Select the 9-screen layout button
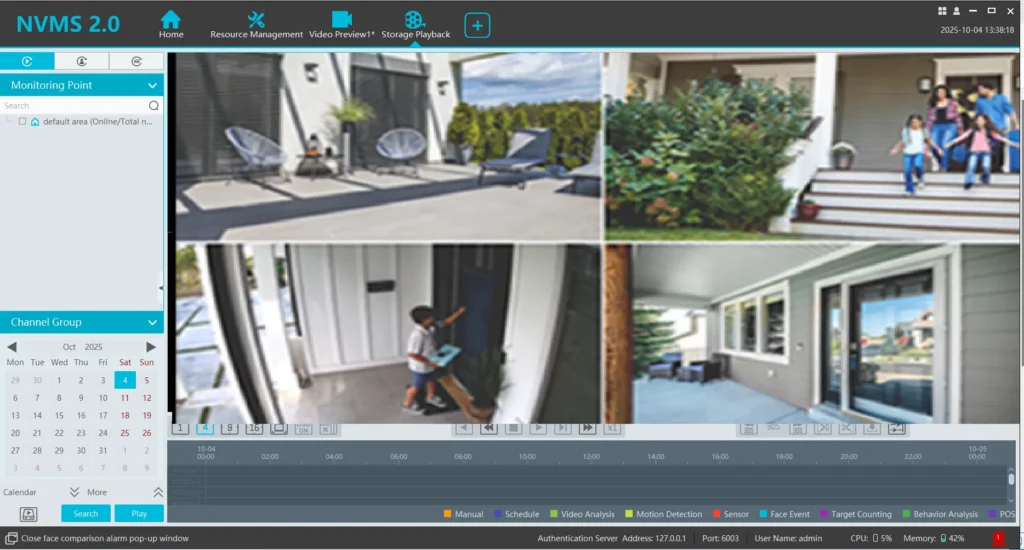1024x550 pixels. click(229, 428)
